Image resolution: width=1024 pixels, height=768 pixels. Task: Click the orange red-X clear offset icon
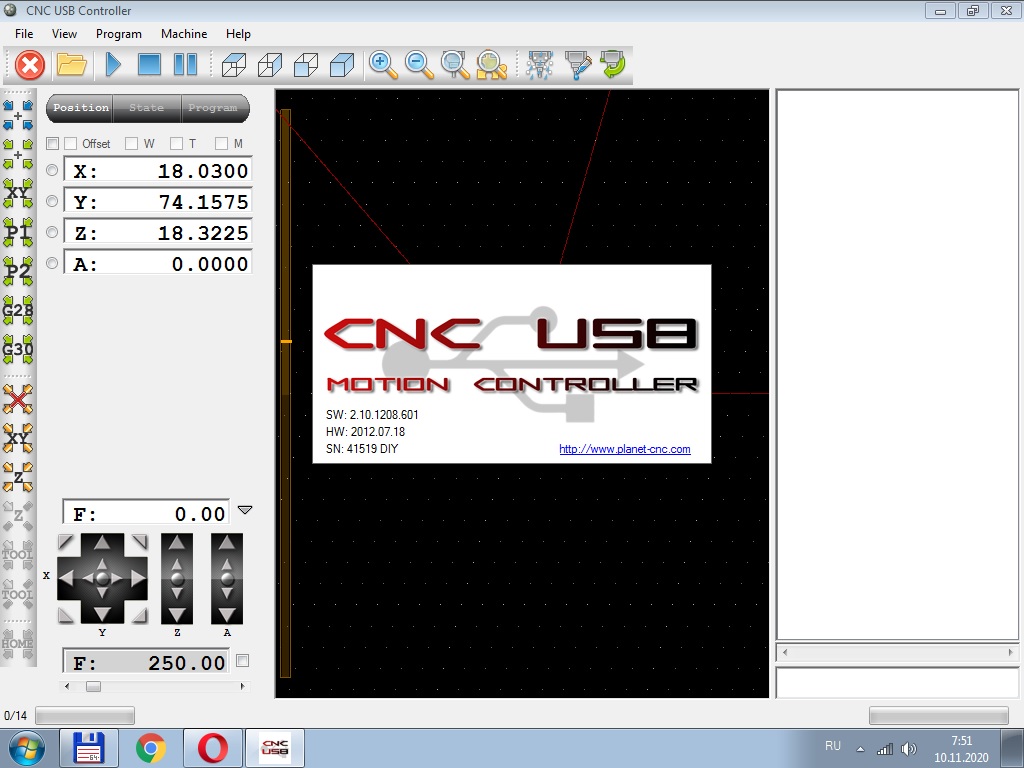[x=18, y=400]
